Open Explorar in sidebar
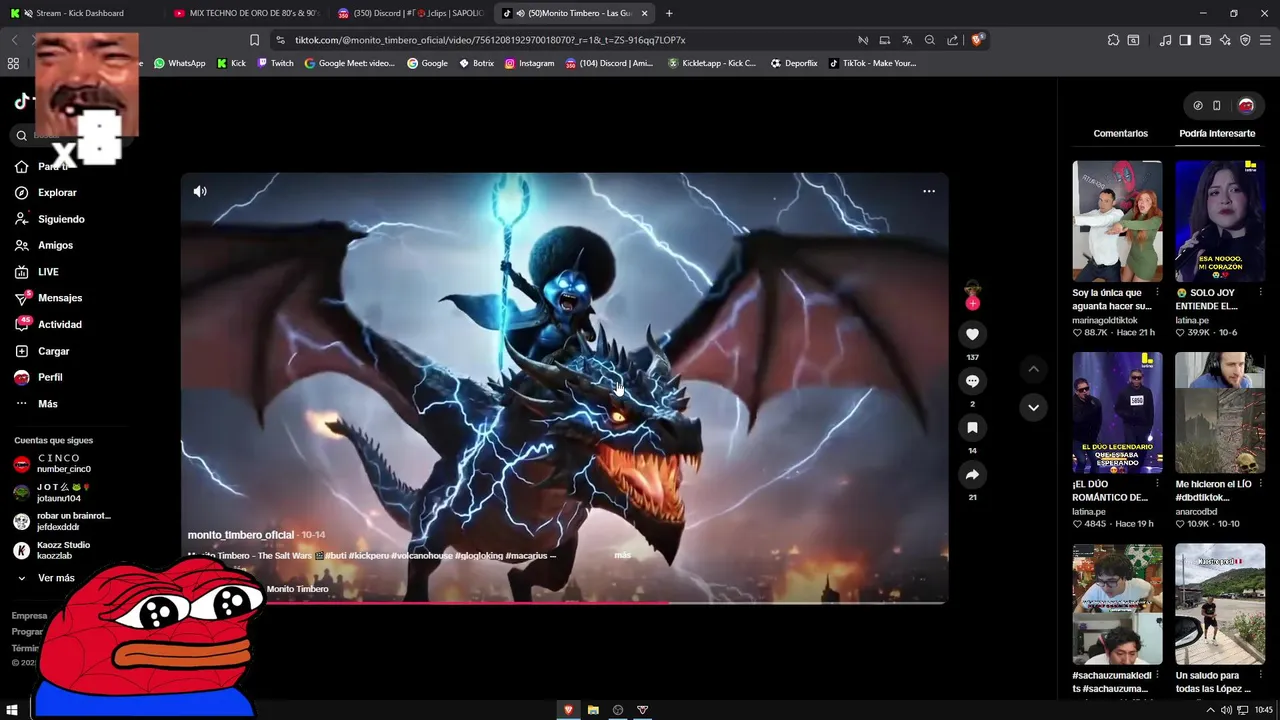Viewport: 1280px width, 720px height. click(x=46, y=192)
